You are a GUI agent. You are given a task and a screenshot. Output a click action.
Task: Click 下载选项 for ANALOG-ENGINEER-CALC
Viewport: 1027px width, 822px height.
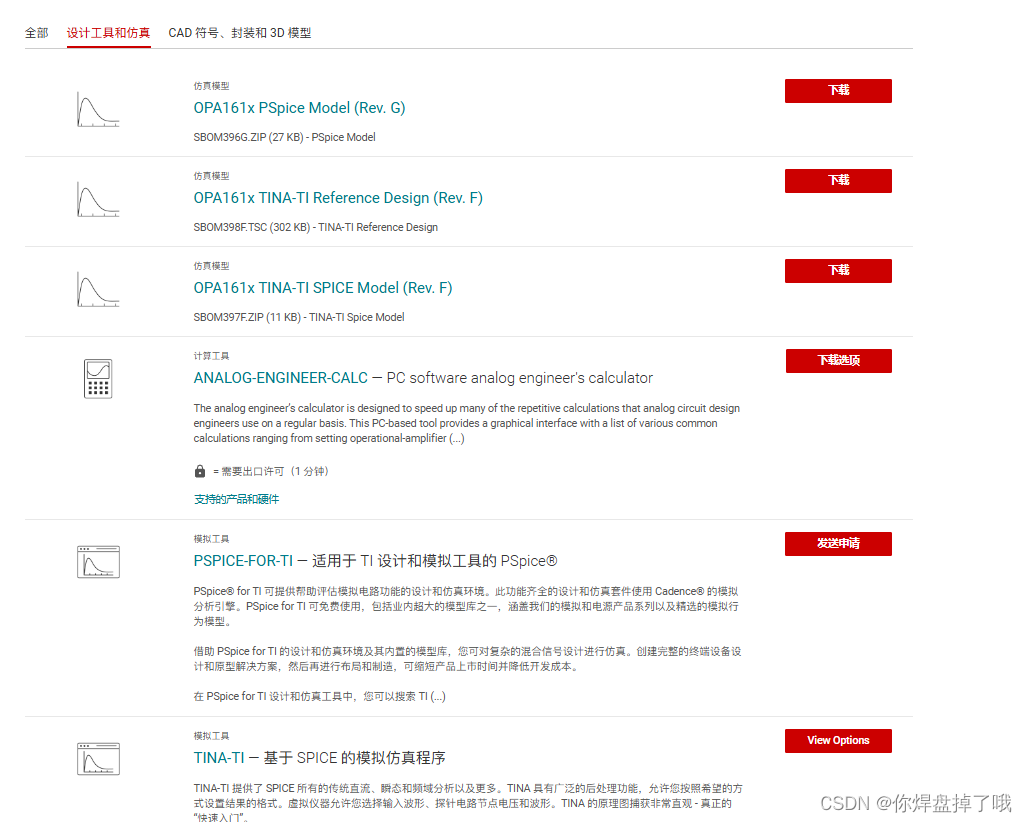coord(838,361)
